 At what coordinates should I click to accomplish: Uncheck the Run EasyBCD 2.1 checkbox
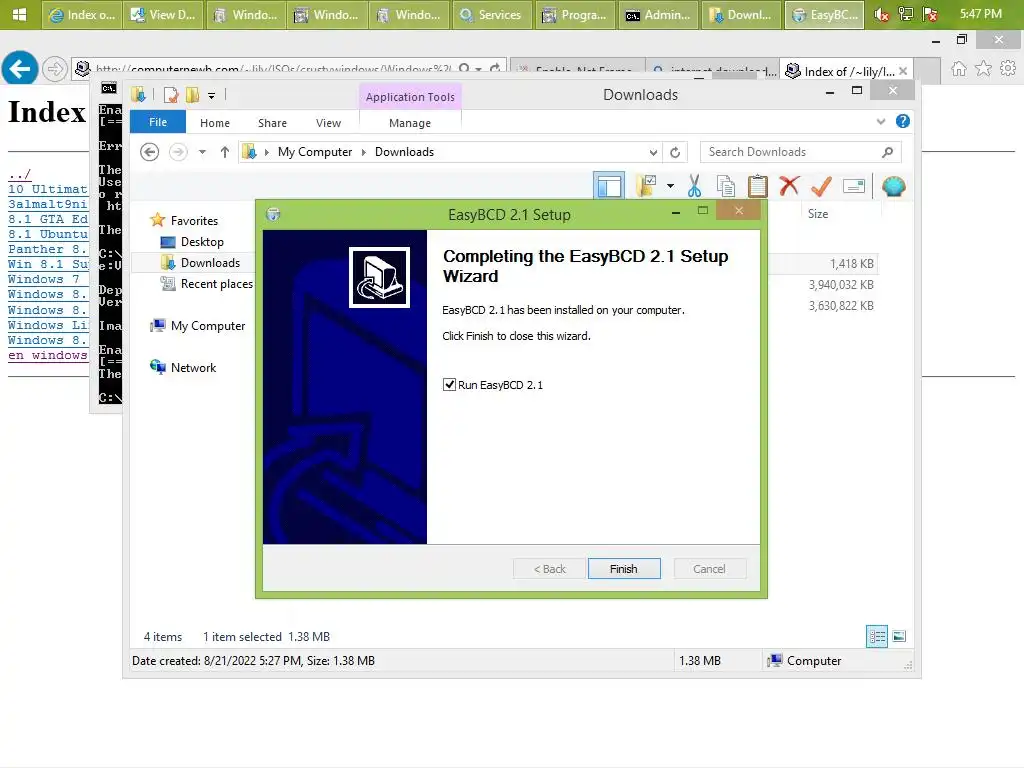click(x=449, y=385)
